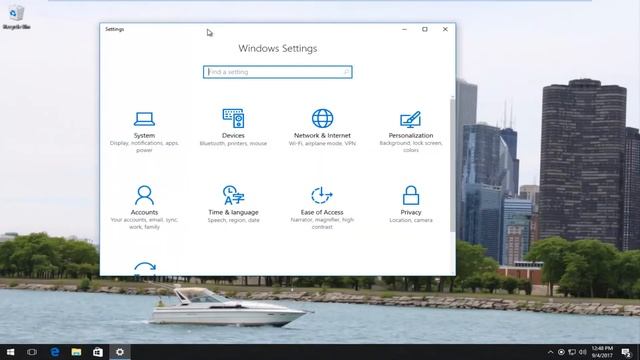Click the 'Background, lock screen, colors' description

(411, 147)
